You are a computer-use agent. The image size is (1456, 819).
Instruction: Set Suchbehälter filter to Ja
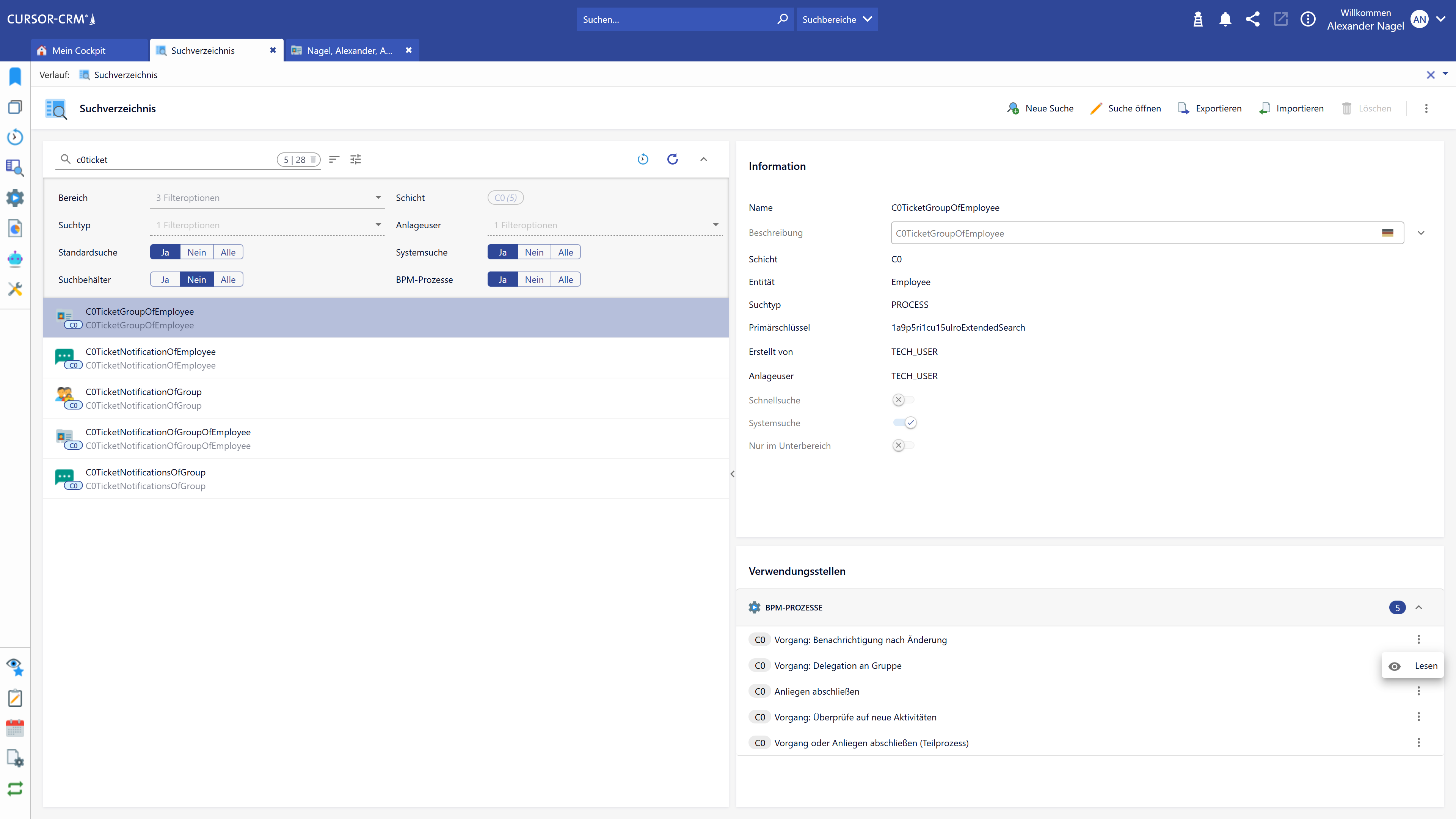pyautogui.click(x=165, y=279)
